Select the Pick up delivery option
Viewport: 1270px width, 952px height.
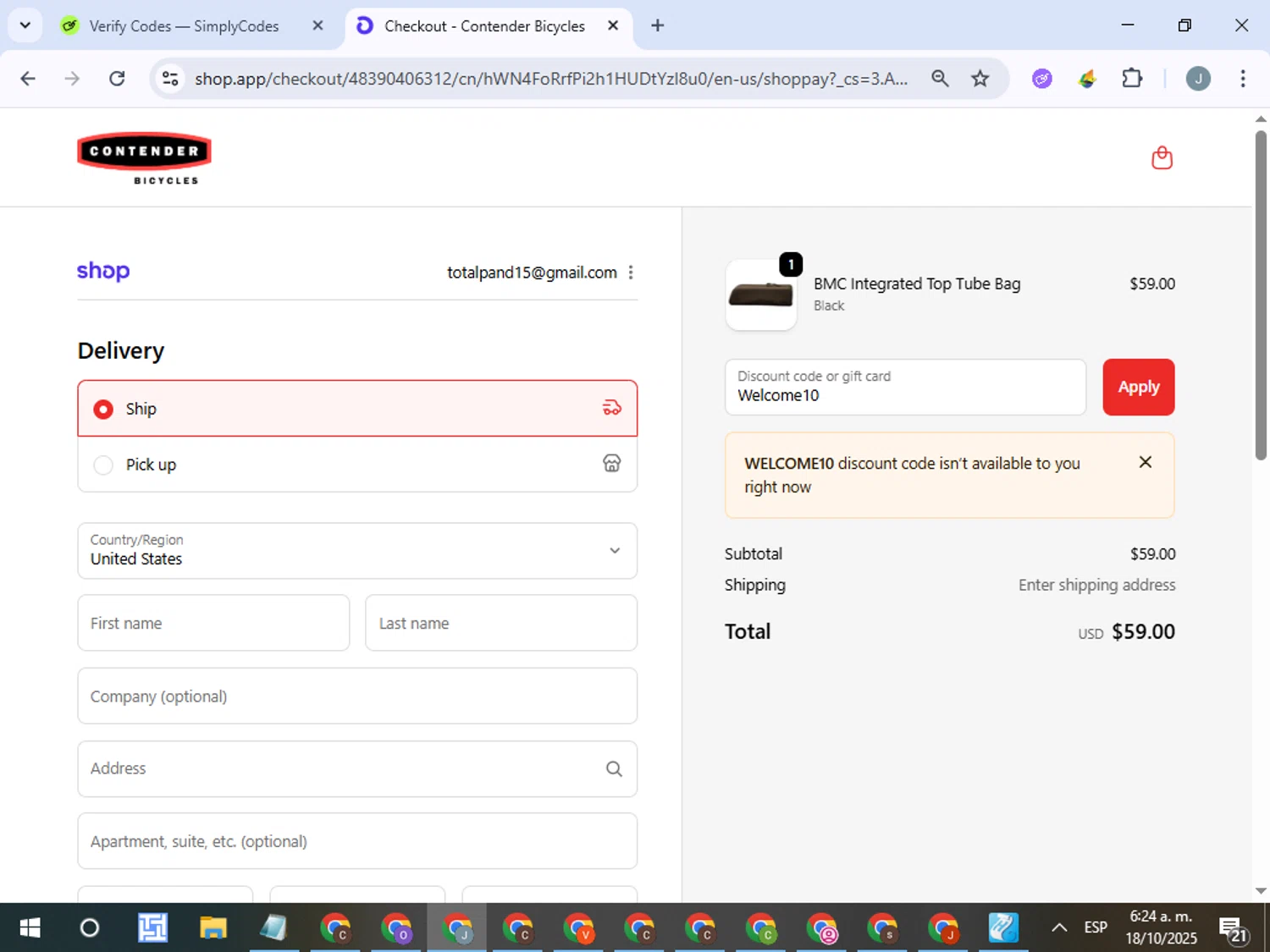tap(357, 465)
